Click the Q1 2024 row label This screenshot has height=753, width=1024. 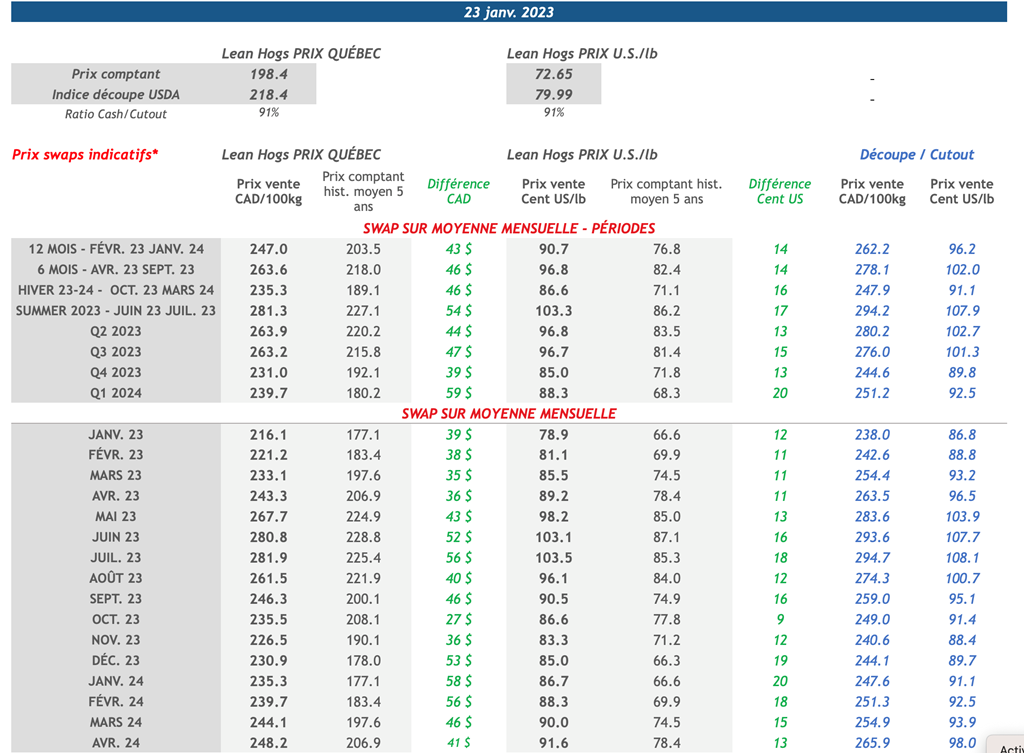[116, 393]
